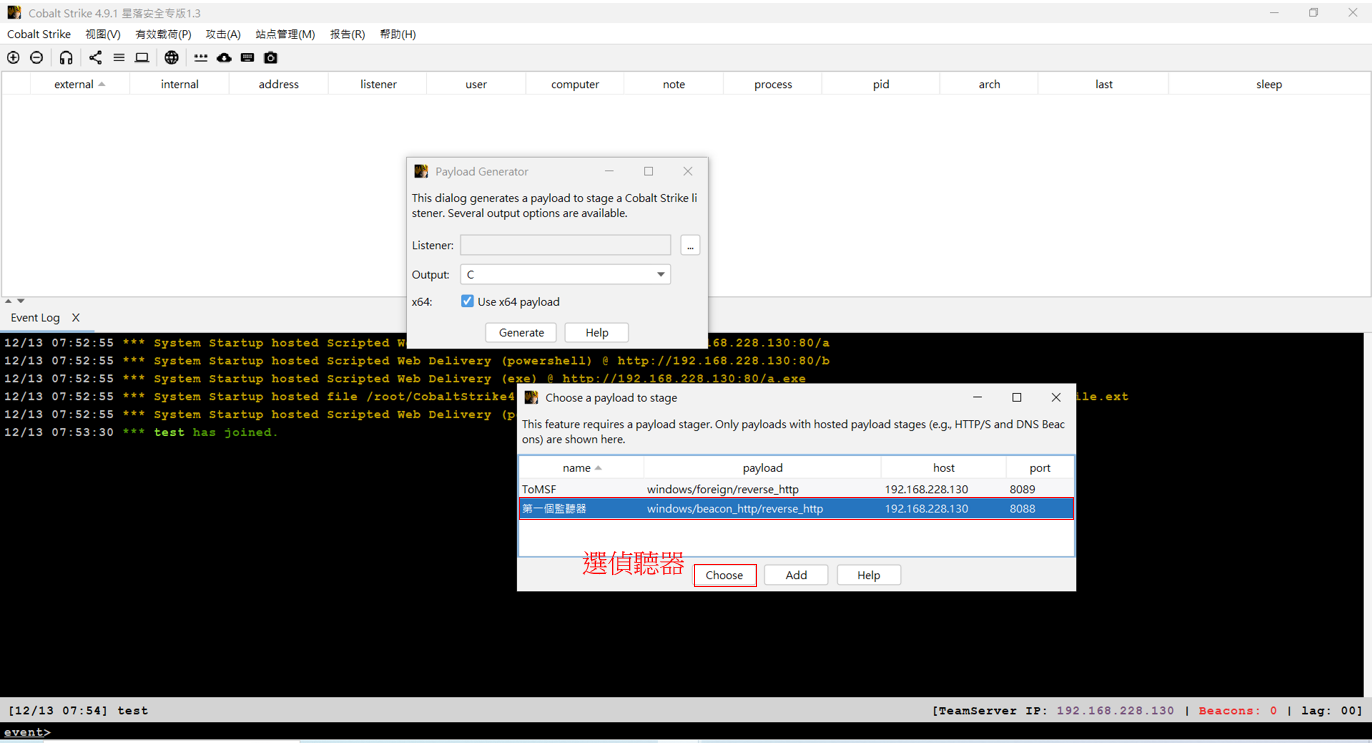Click Generate in Payload Generator

point(521,332)
